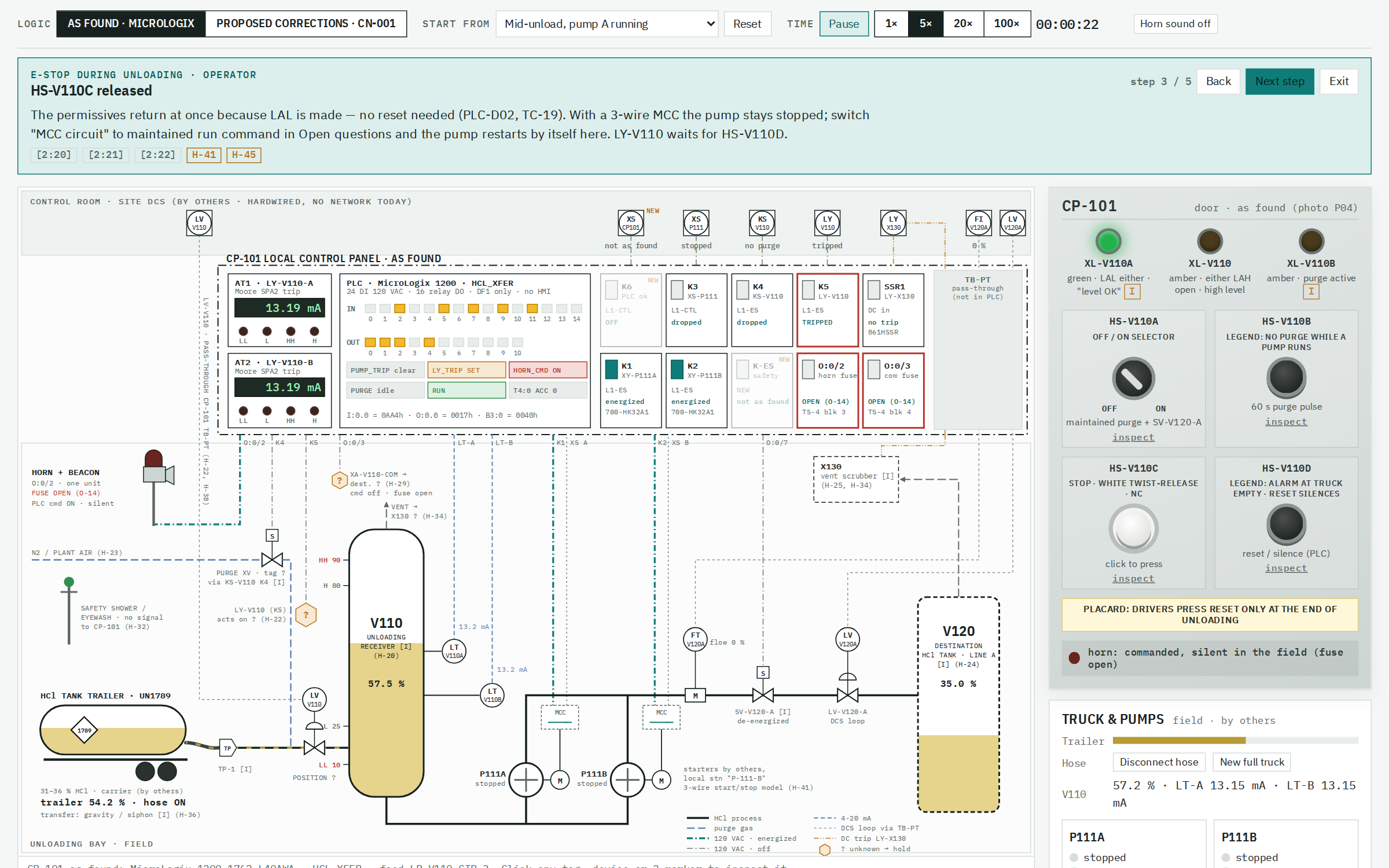Turn the HS-V110A OFF/ON selector knob

(1133, 378)
